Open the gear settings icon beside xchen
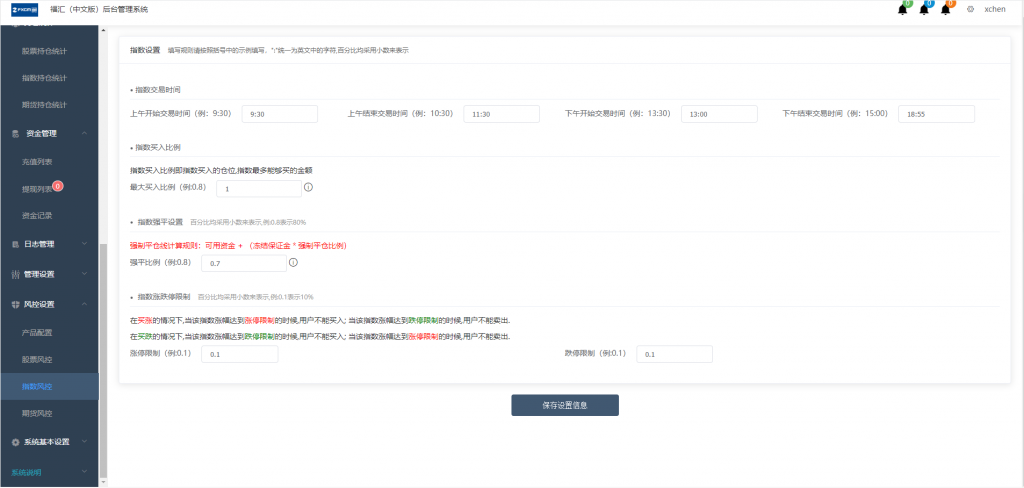 click(970, 10)
